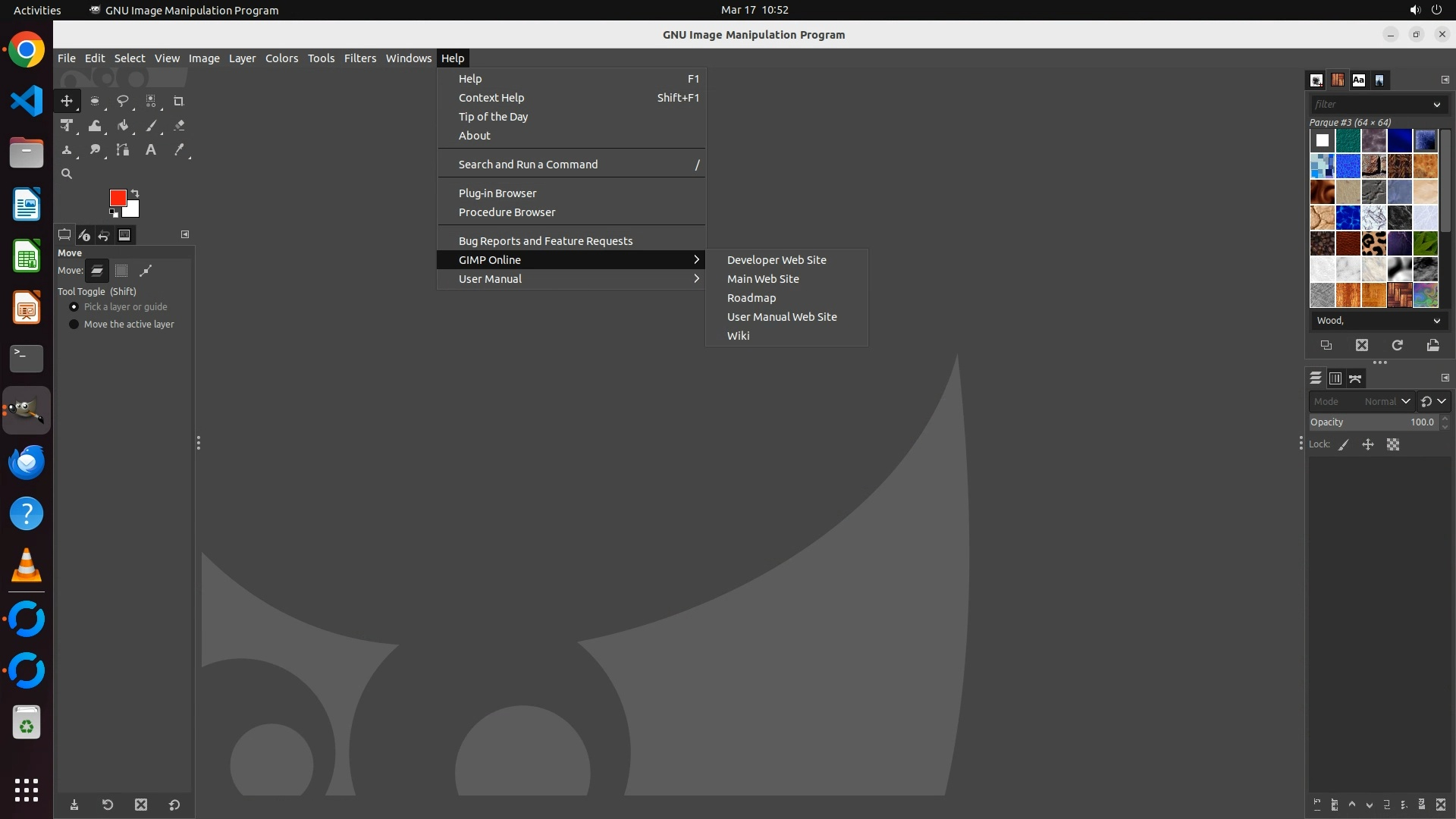Open the Filters menu

[359, 58]
